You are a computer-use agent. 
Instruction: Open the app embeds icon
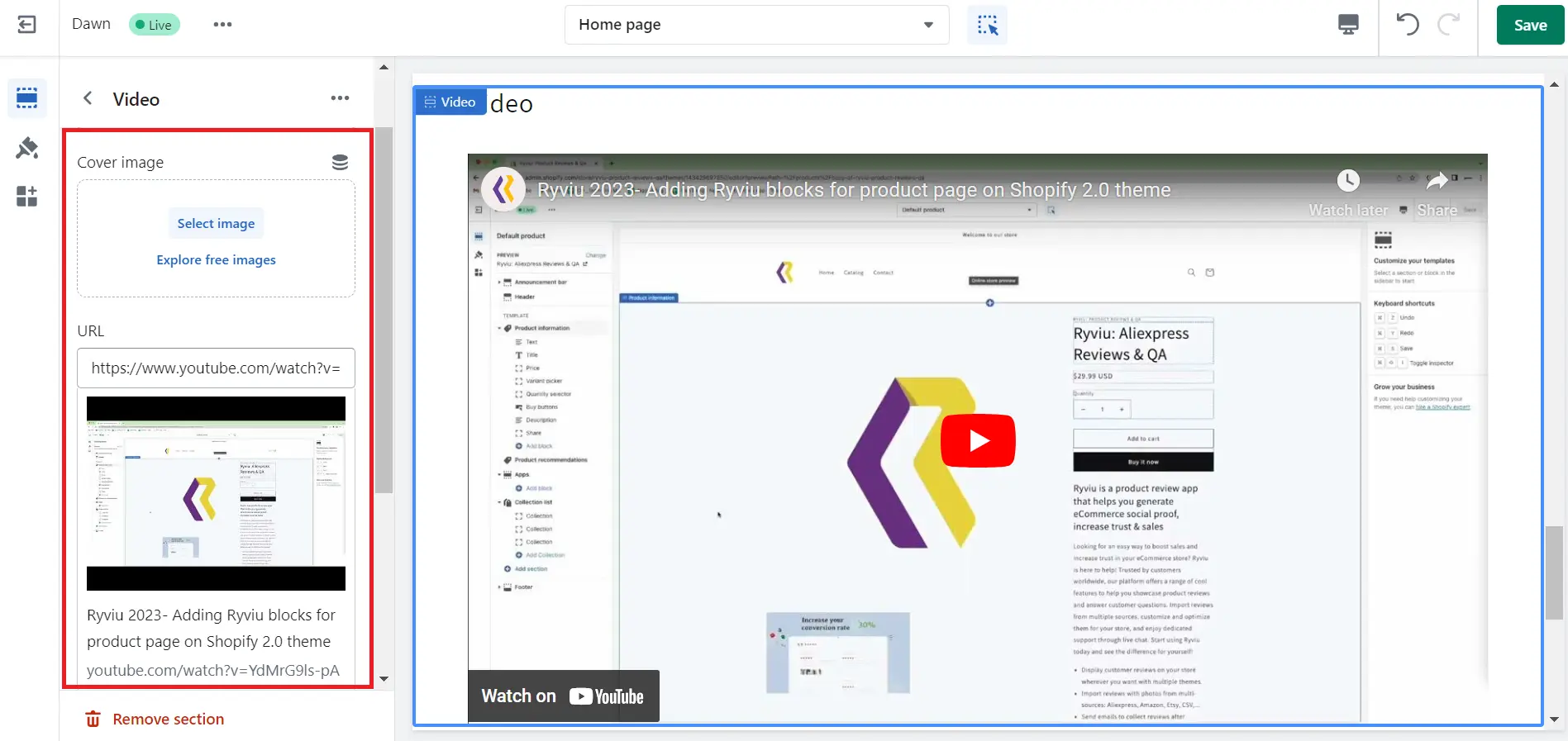[26, 197]
